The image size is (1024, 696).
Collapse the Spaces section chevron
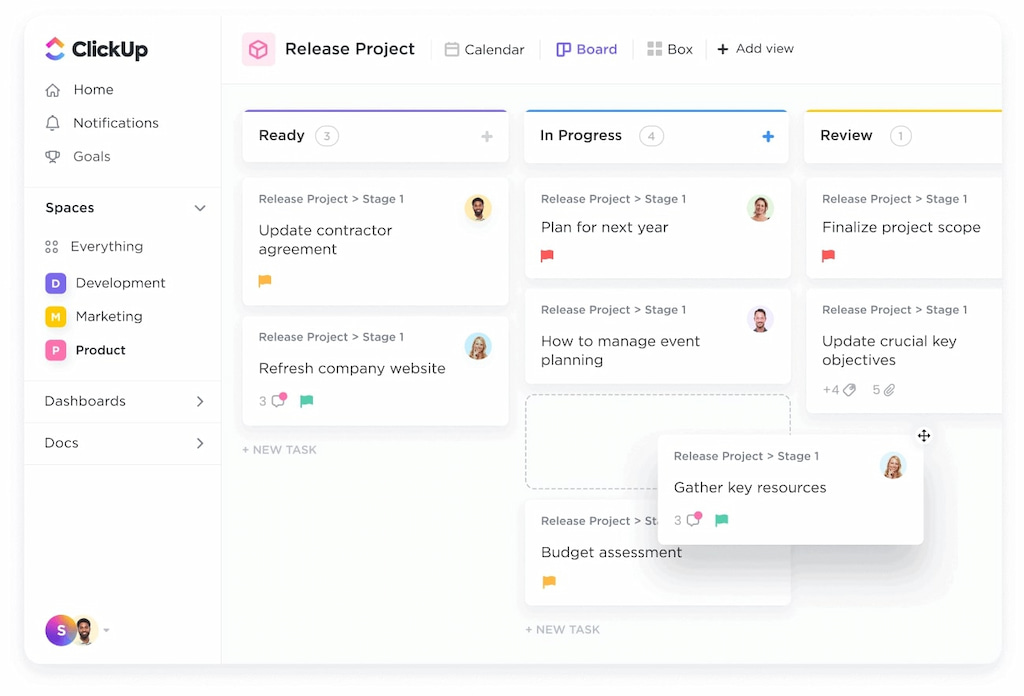tap(200, 208)
